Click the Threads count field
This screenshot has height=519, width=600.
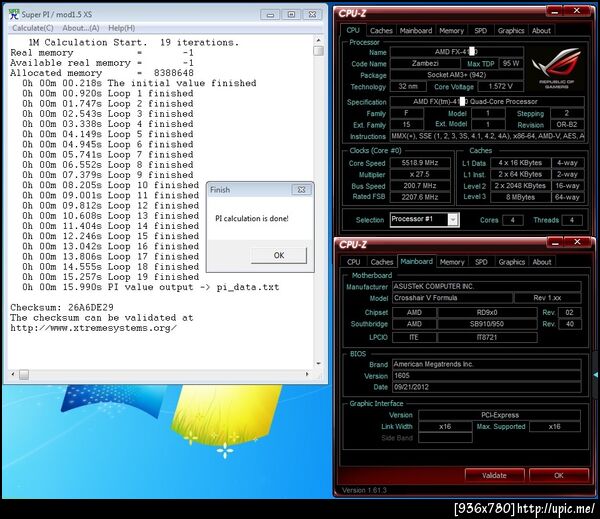point(572,220)
